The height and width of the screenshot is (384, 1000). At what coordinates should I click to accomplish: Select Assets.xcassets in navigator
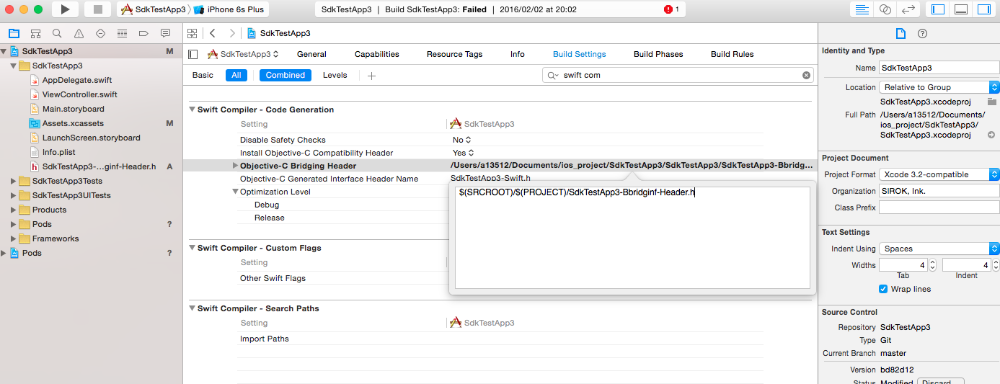pyautogui.click(x=73, y=123)
